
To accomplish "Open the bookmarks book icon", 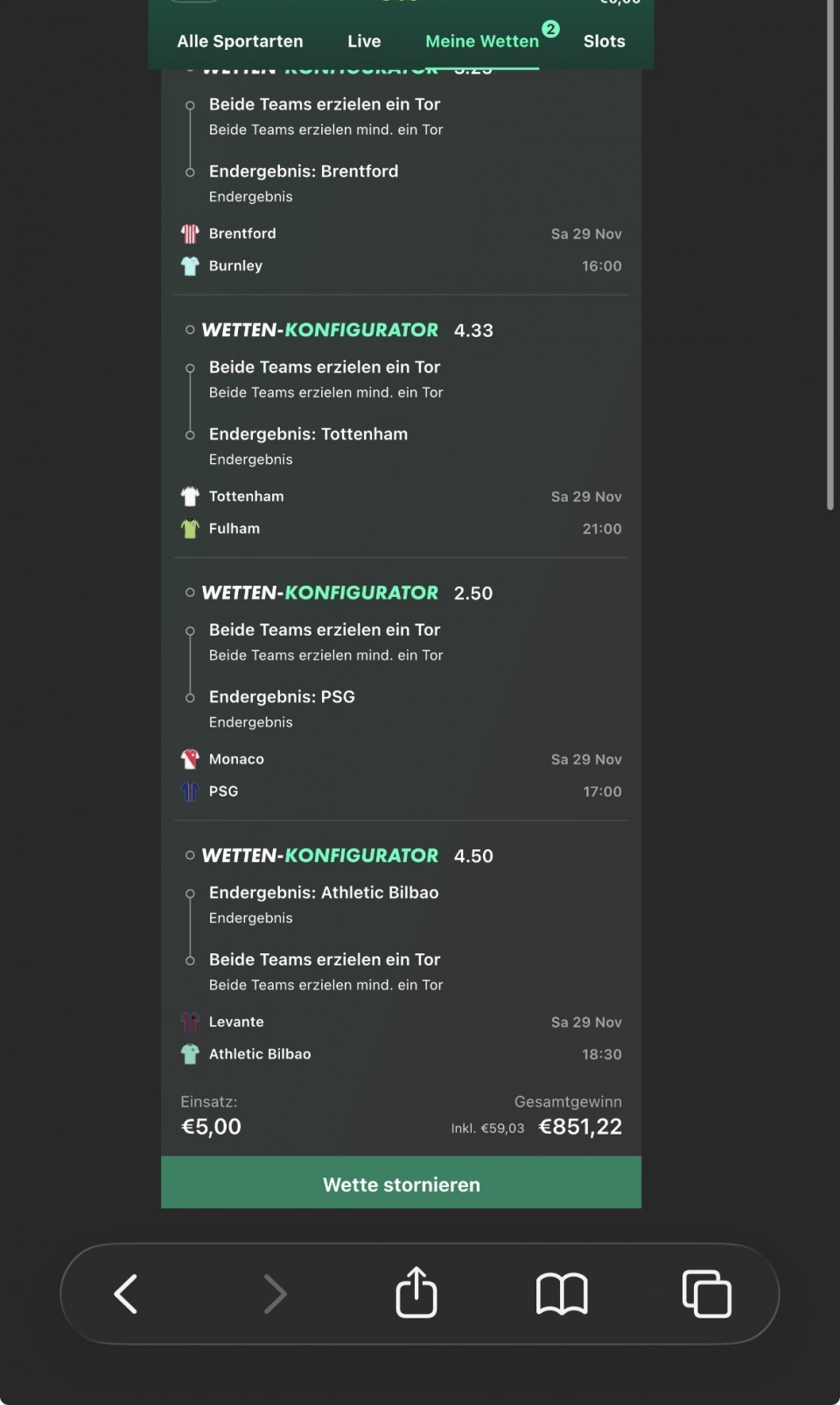I will (x=562, y=1294).
